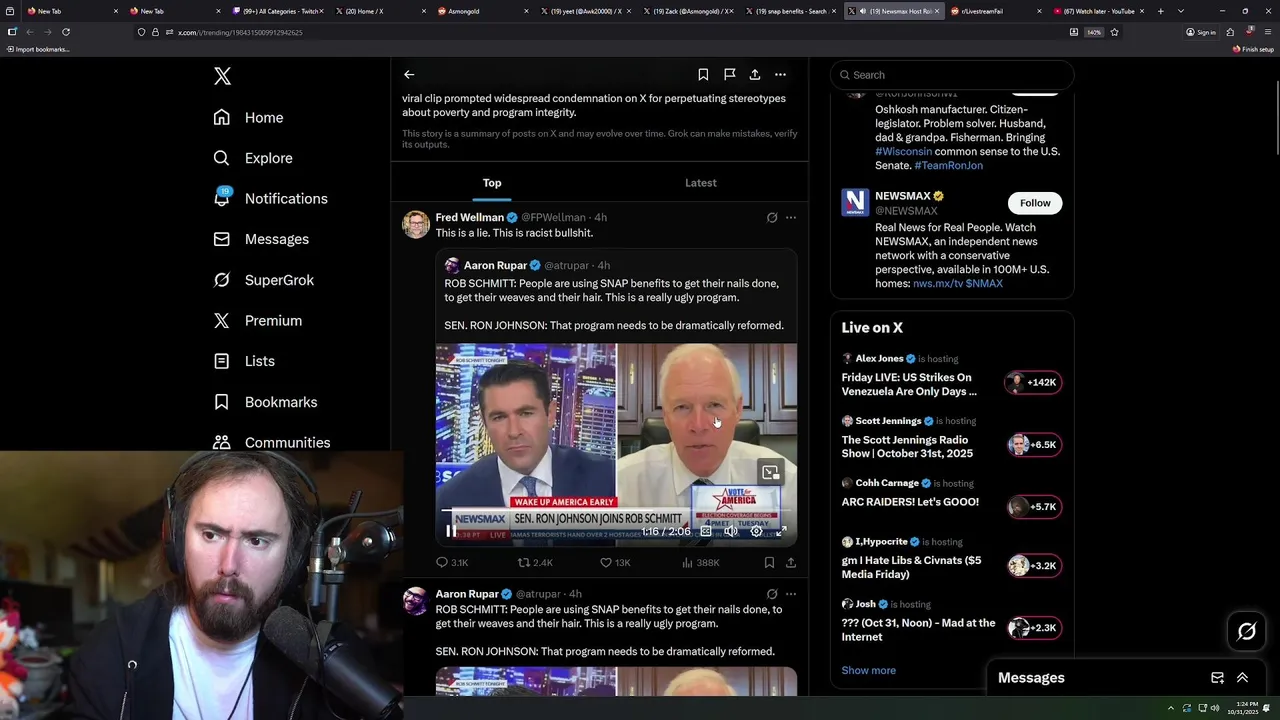The height and width of the screenshot is (720, 1280).
Task: Switch to the Latest tab
Action: click(701, 183)
